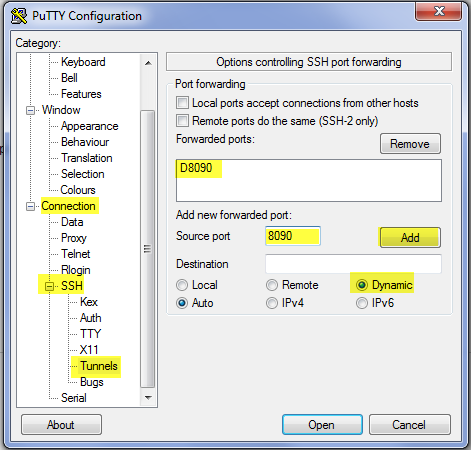Open the Keyboard category
Viewport: 471px width, 450px height.
[x=83, y=62]
